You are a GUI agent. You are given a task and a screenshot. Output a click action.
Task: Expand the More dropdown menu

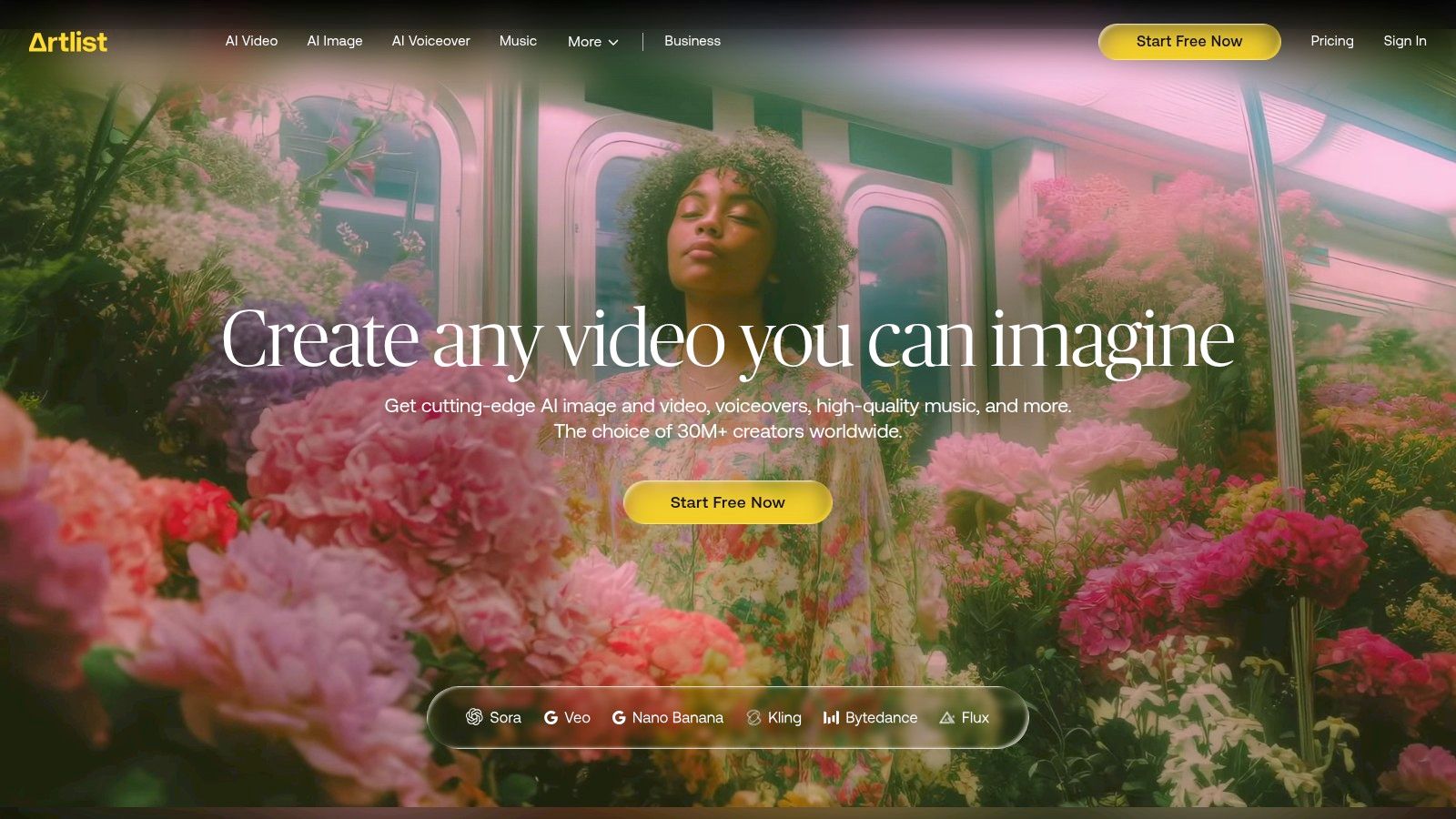(x=584, y=42)
